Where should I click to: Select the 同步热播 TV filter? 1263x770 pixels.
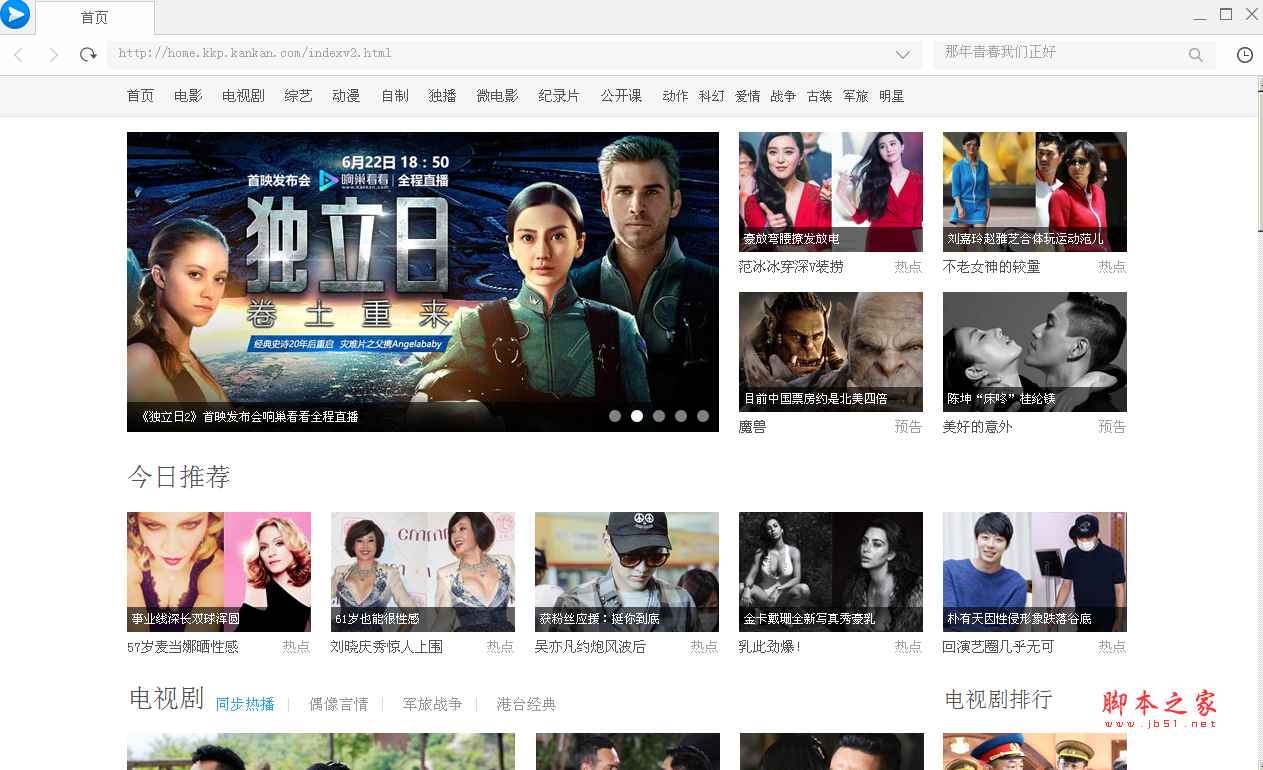tap(245, 704)
